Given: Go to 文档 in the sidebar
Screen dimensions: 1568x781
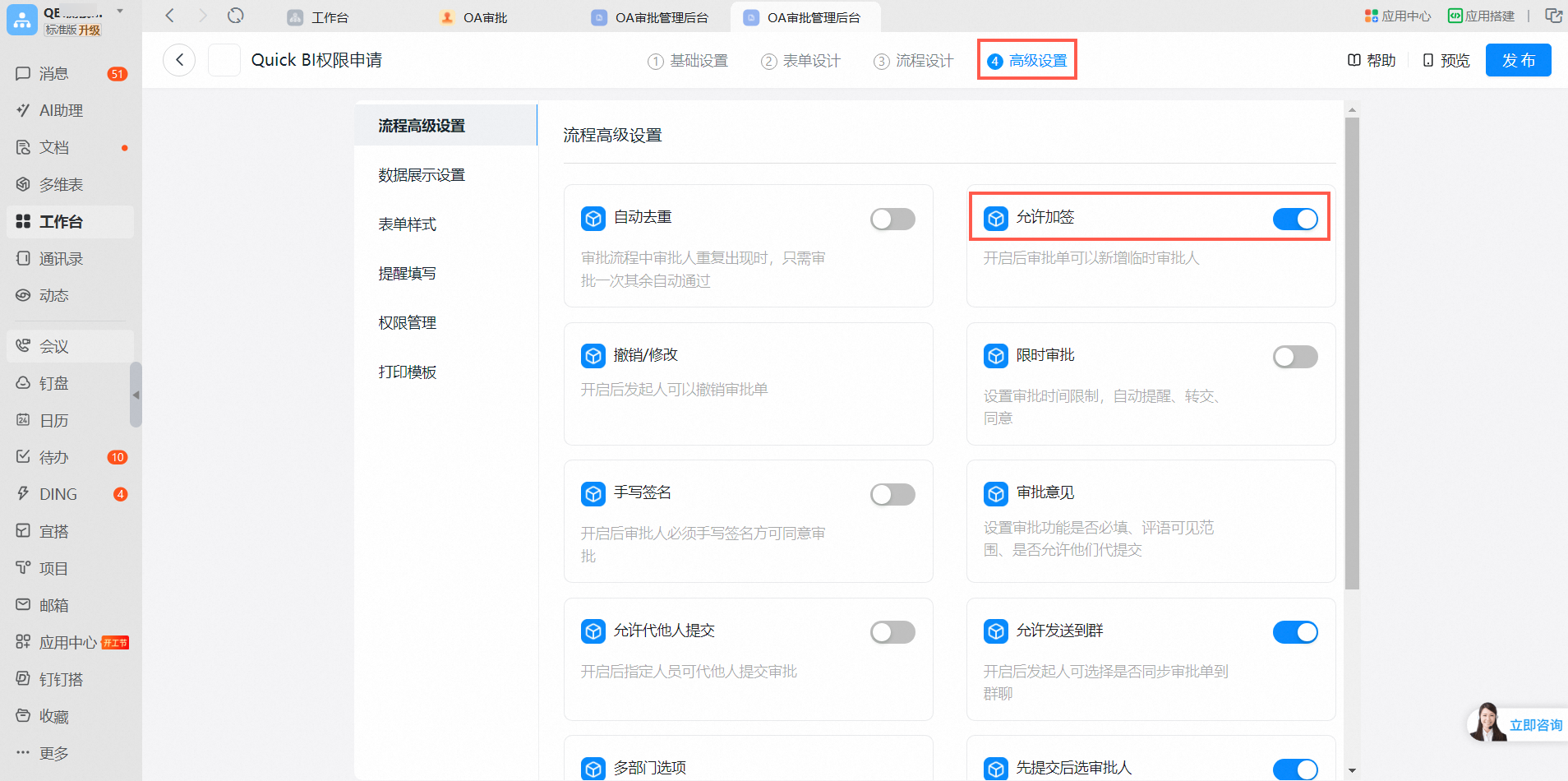Looking at the screenshot, I should tap(70, 148).
